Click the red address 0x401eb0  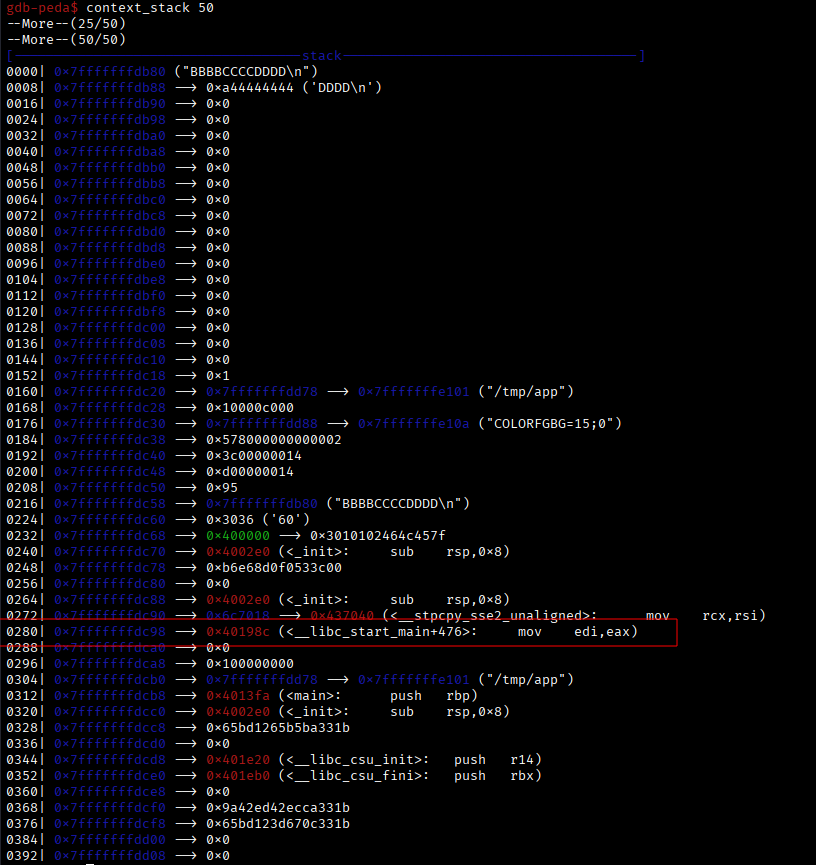tap(238, 776)
